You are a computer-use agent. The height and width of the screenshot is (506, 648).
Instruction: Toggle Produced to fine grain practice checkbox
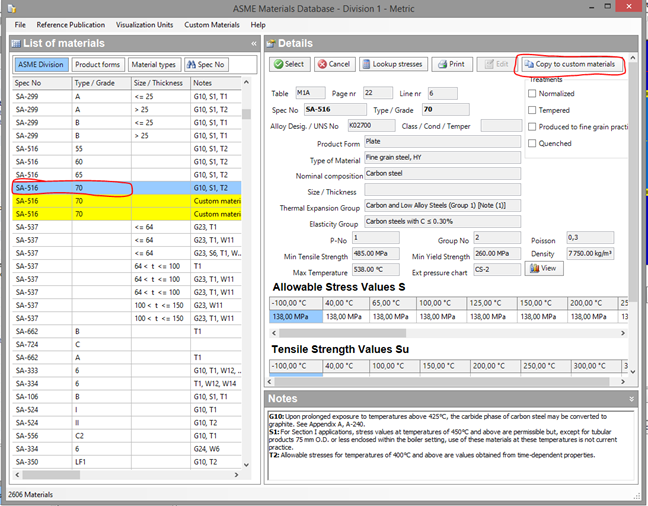(x=532, y=127)
